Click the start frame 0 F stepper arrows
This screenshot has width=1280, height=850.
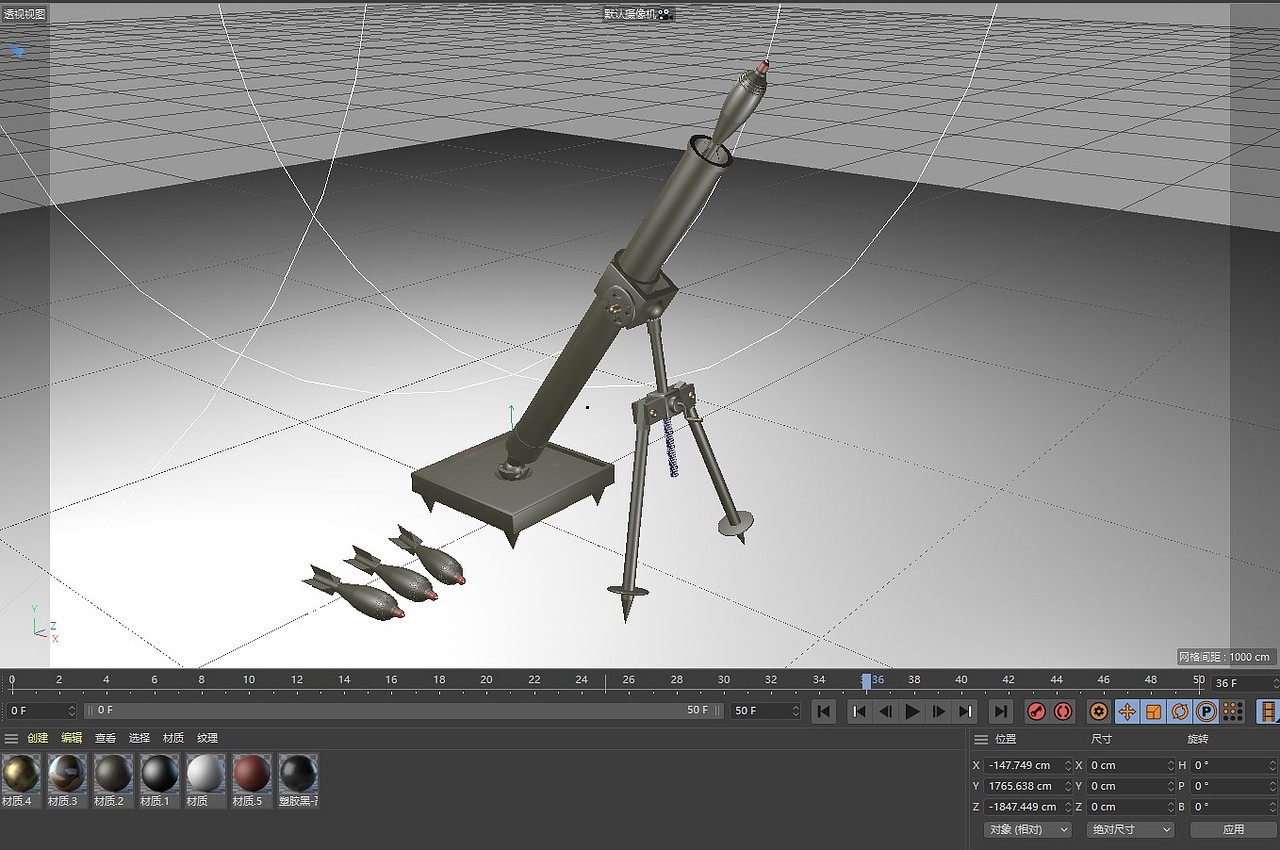pos(72,711)
